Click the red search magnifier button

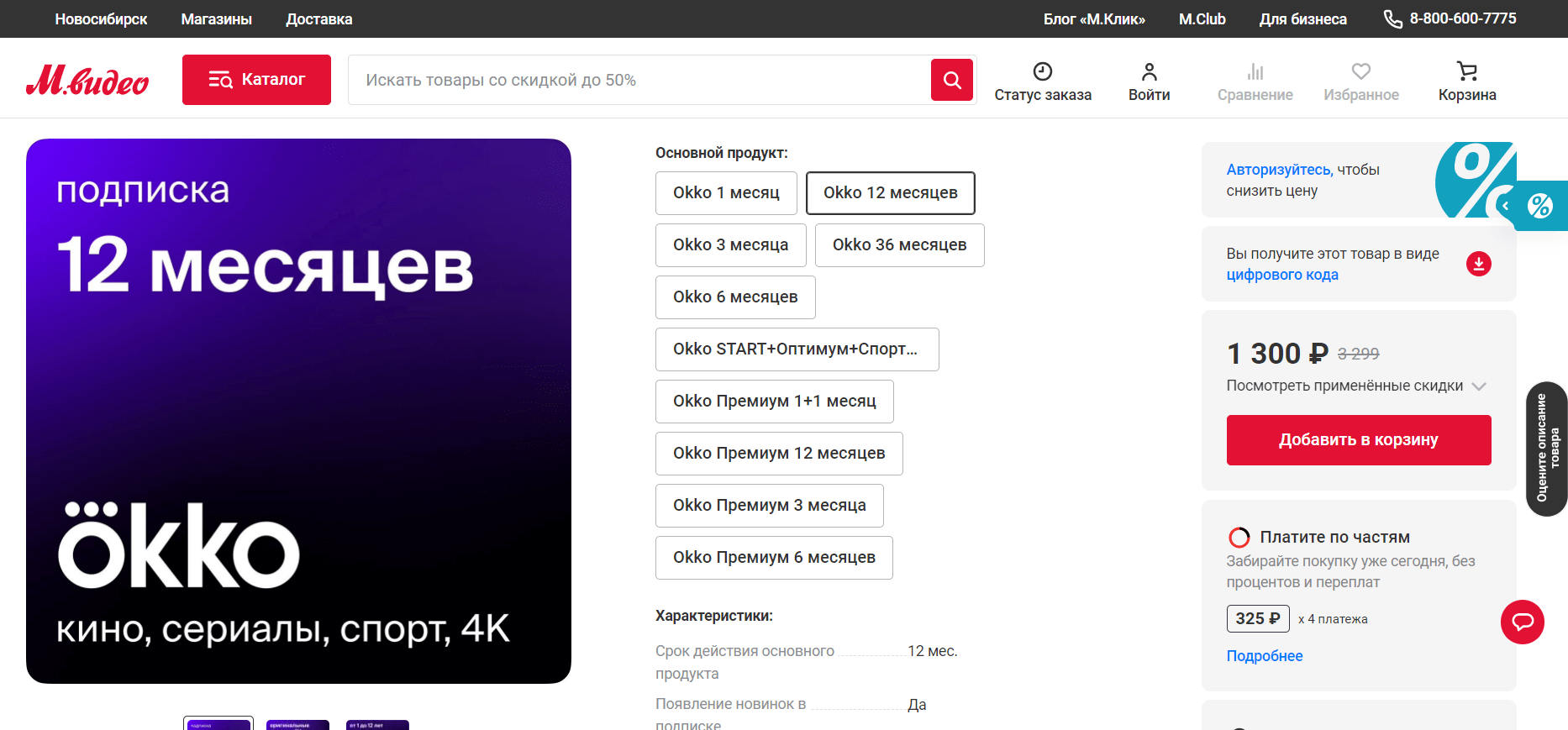point(951,80)
